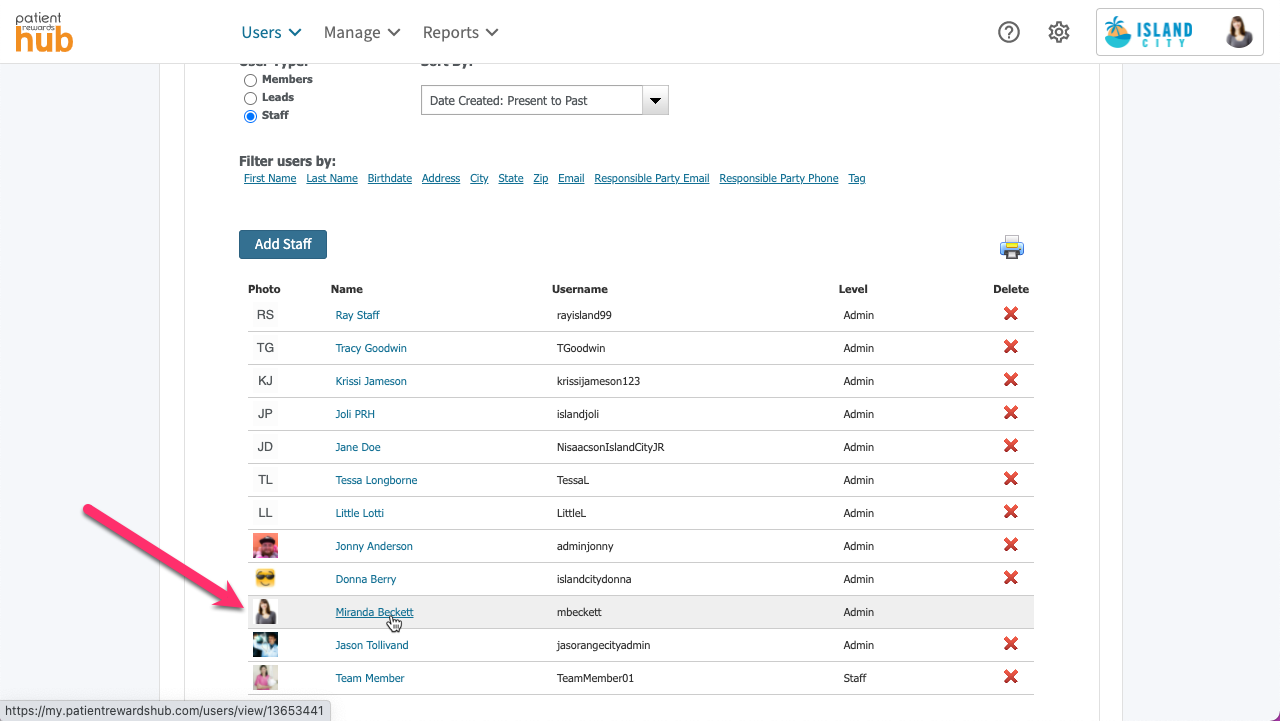This screenshot has width=1280, height=721.
Task: Open the Manage menu
Action: [362, 32]
